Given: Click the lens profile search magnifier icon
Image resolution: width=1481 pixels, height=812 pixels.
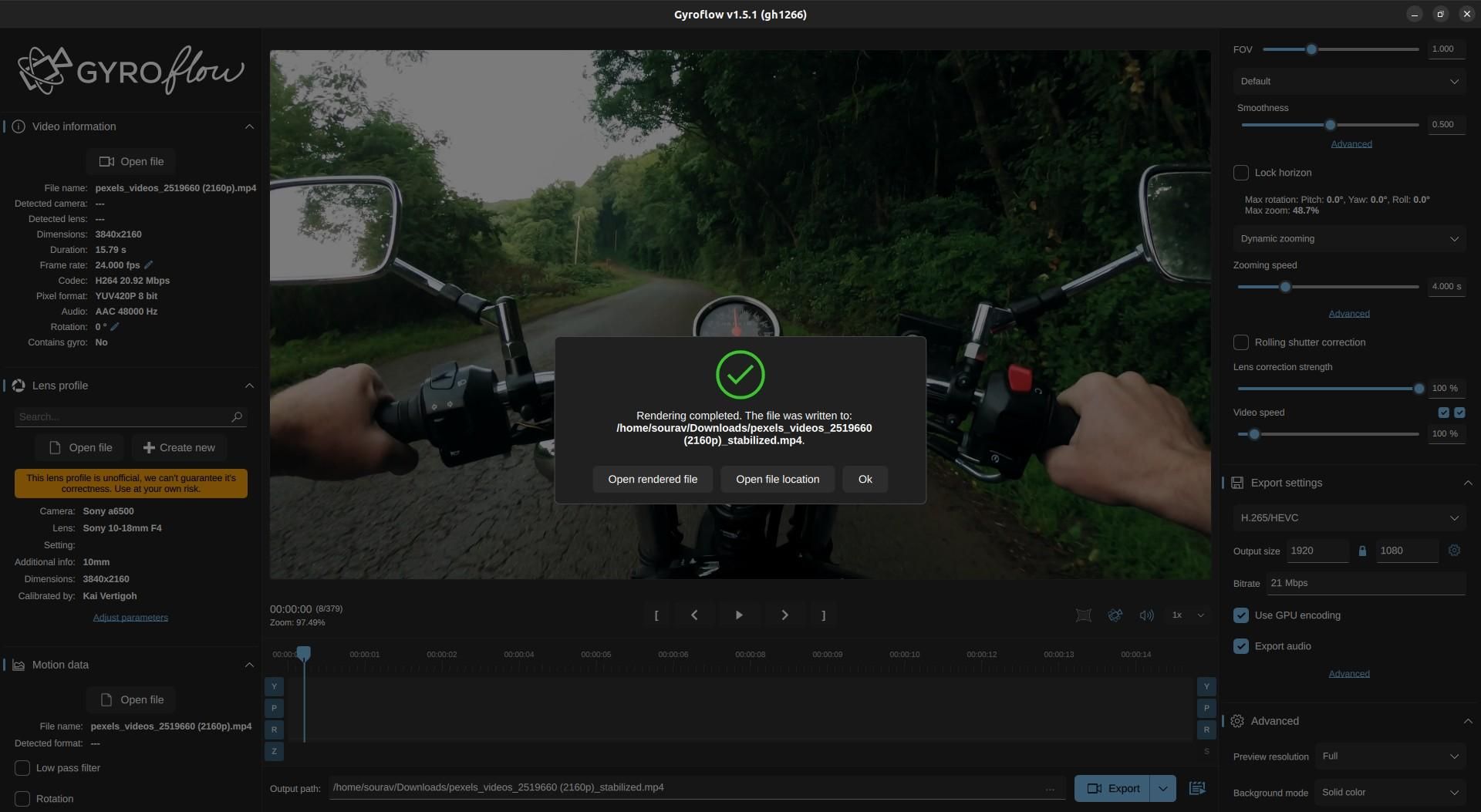Looking at the screenshot, I should click(x=237, y=416).
